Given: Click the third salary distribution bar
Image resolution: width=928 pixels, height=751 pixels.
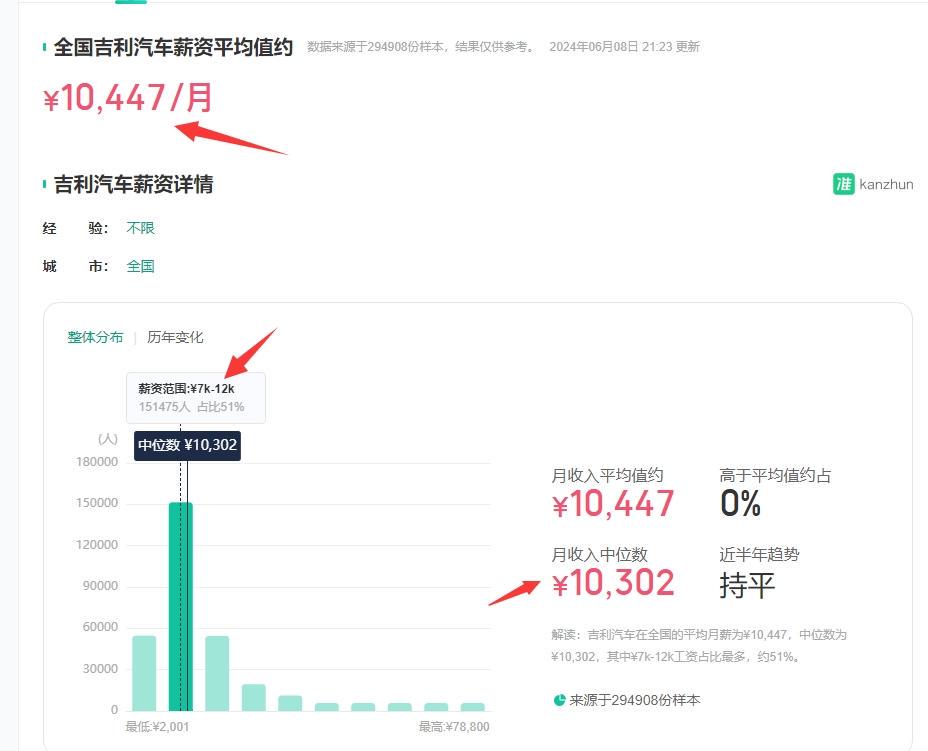Looking at the screenshot, I should (217, 673).
